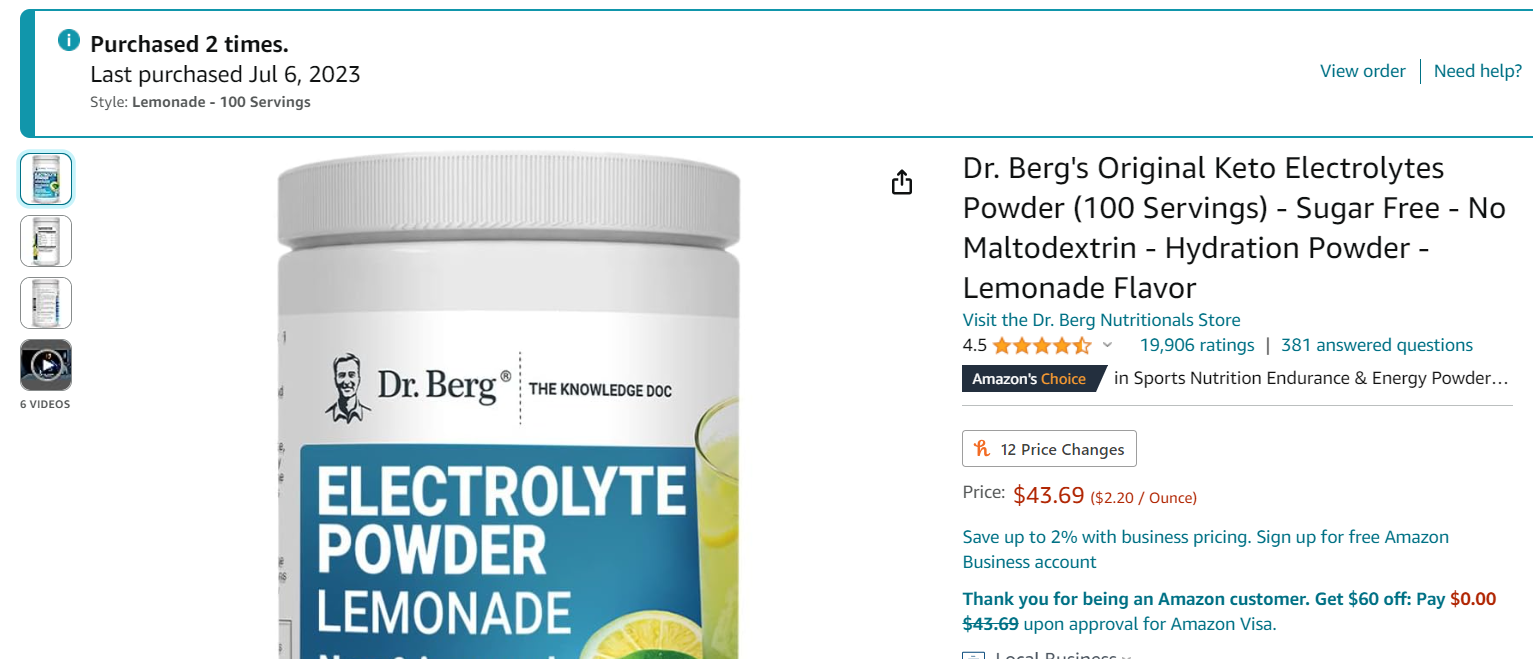Click the 4.5 star rating stars
The width and height of the screenshot is (1533, 659).
pos(1040,344)
